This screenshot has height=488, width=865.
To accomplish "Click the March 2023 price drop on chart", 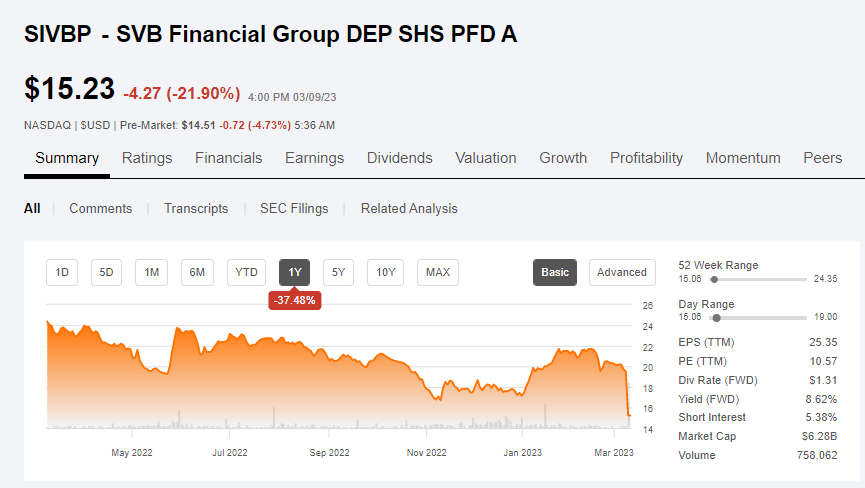I will pos(628,394).
